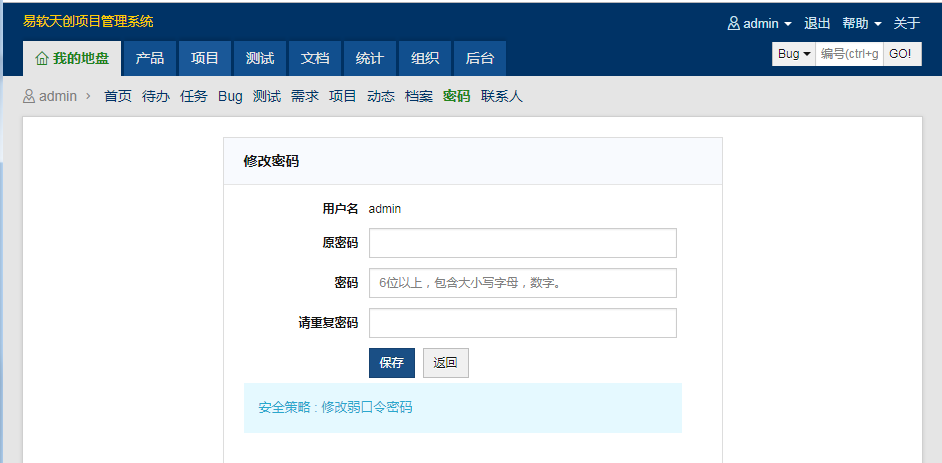The width and height of the screenshot is (942, 463).
Task: Open the Bug search type dropdown
Action: [794, 54]
